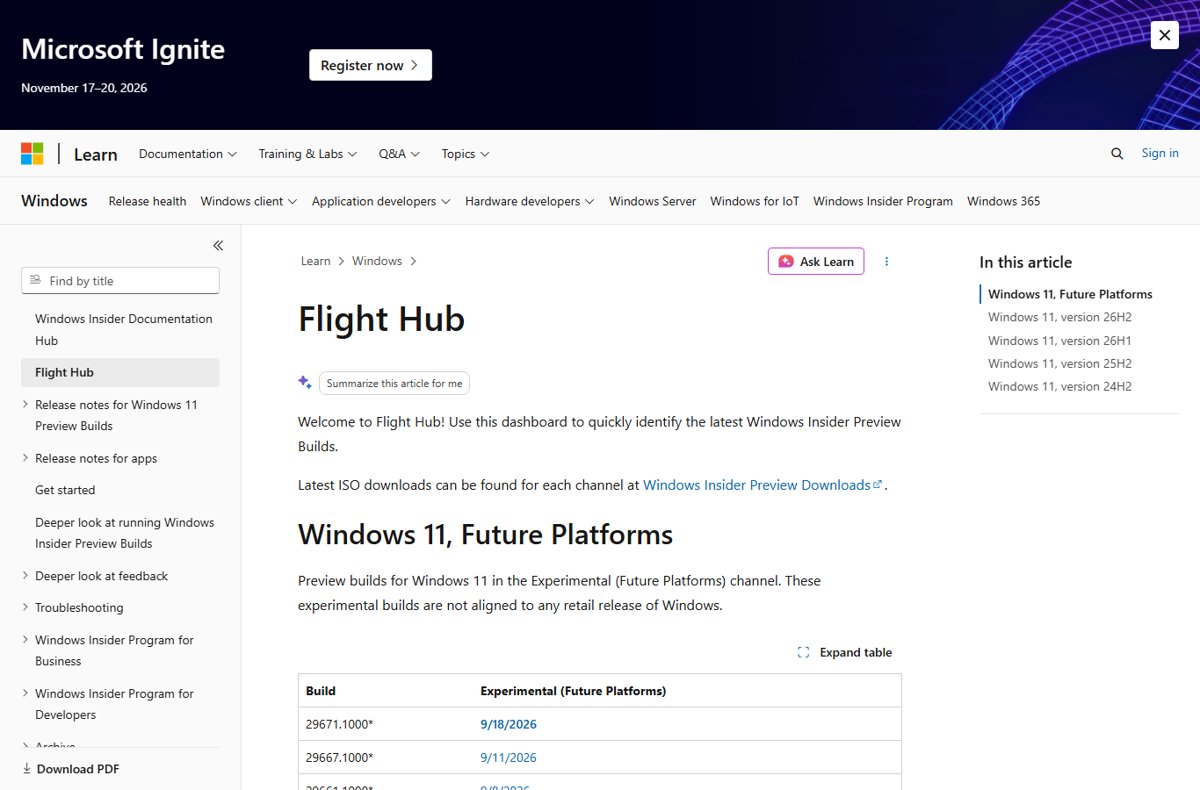Focus the Find by title filter field
The height and width of the screenshot is (790, 1200).
(120, 281)
